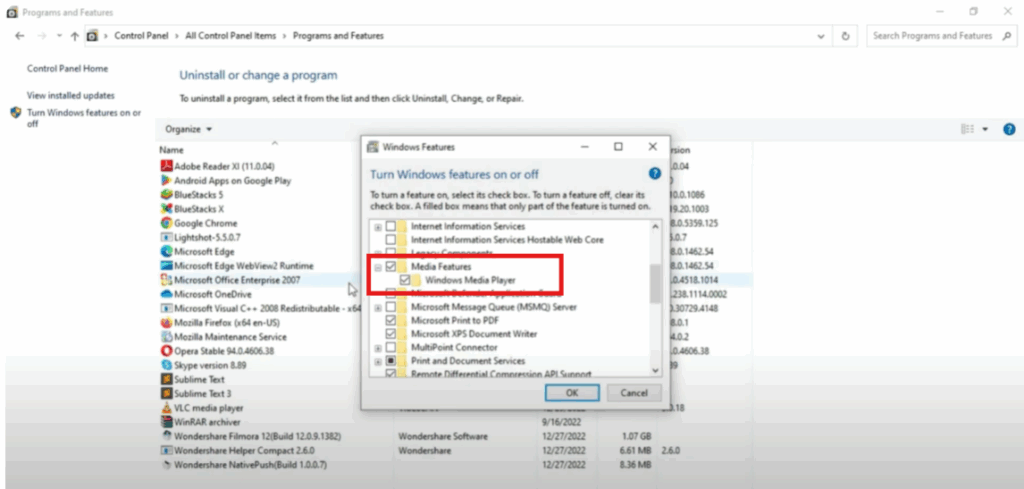Click the Back navigation arrow
This screenshot has height=489, width=1024.
pos(20,36)
